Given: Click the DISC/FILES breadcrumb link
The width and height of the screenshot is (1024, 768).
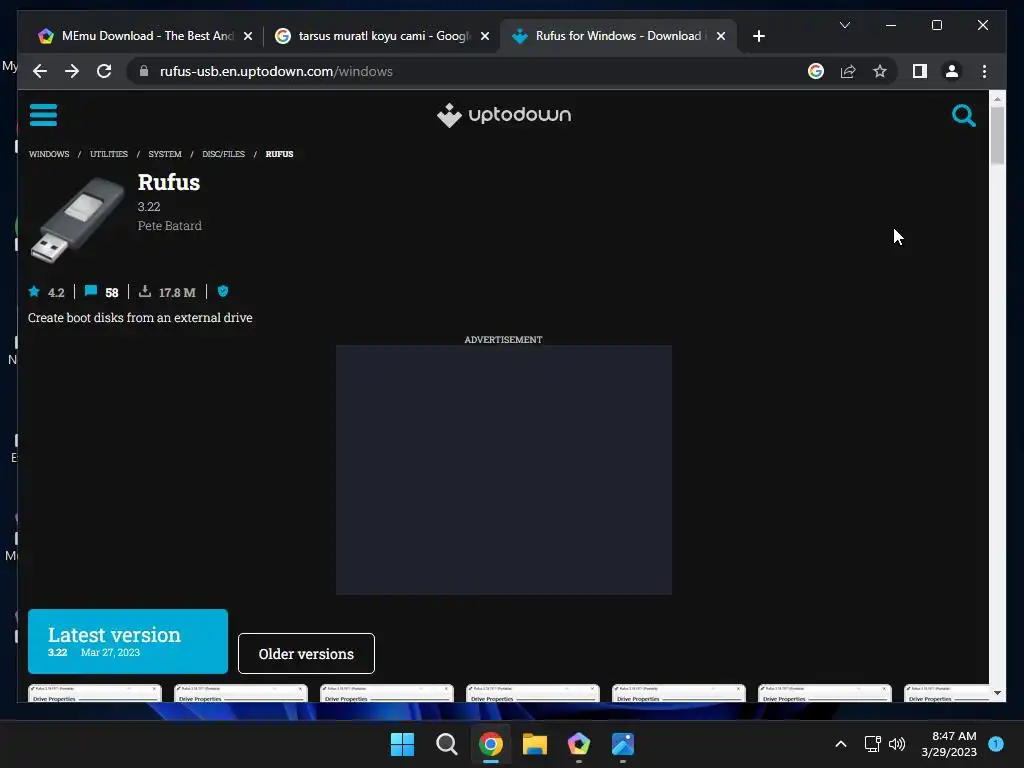Looking at the screenshot, I should [223, 154].
